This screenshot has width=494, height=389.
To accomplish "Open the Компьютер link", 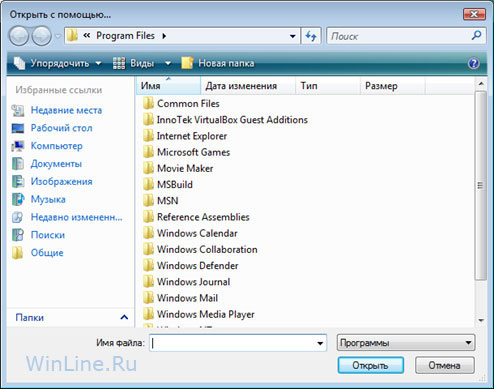I will click(x=57, y=146).
